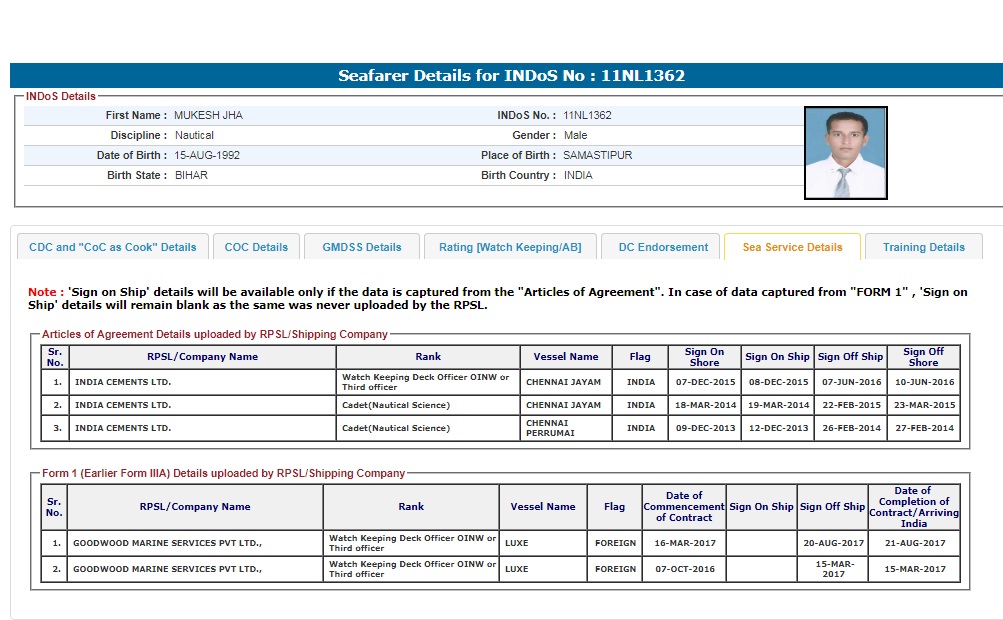
Task: Open the DC Endorsement tab
Action: pyautogui.click(x=663, y=247)
